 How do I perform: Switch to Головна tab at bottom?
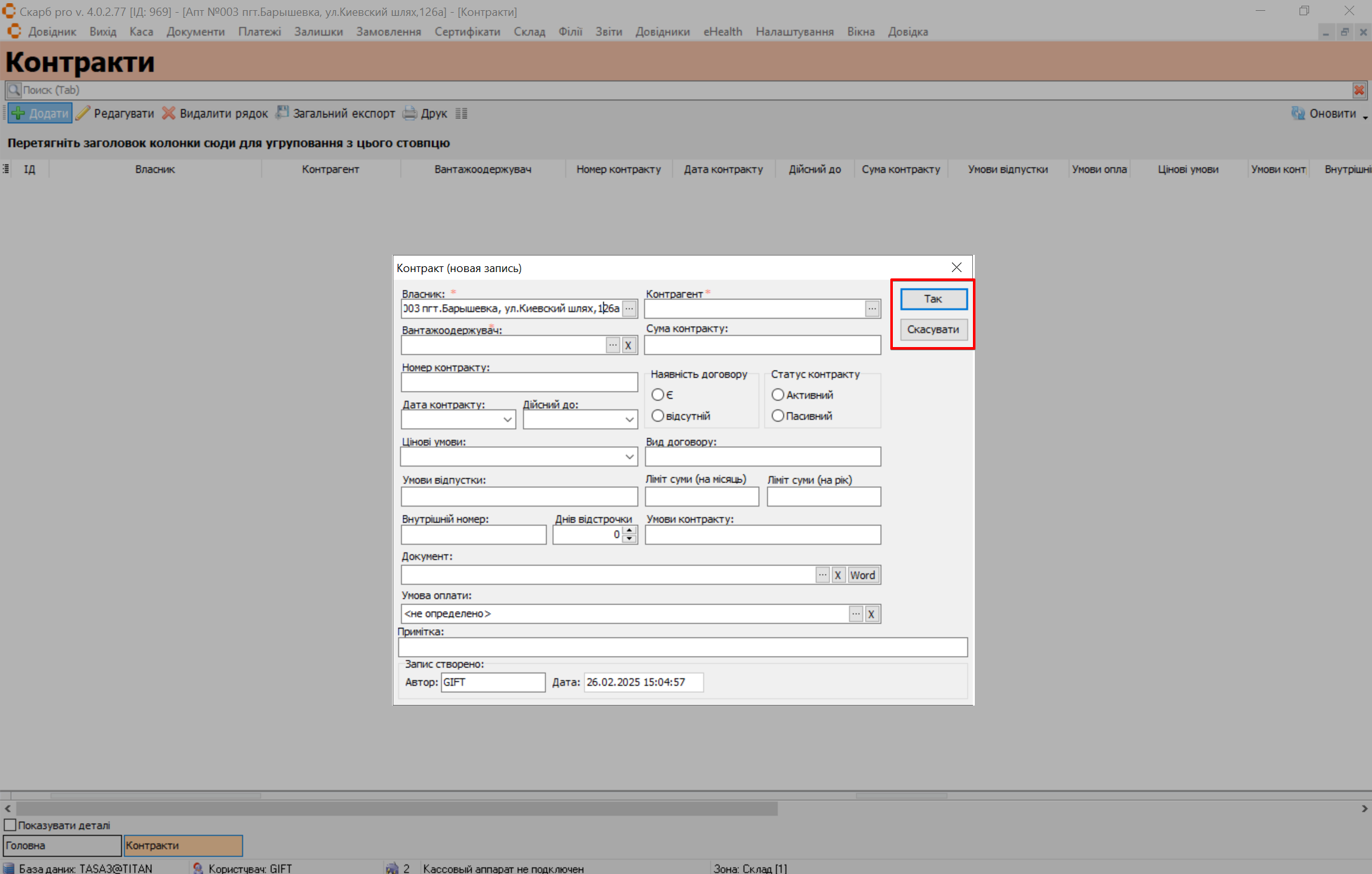coord(62,845)
